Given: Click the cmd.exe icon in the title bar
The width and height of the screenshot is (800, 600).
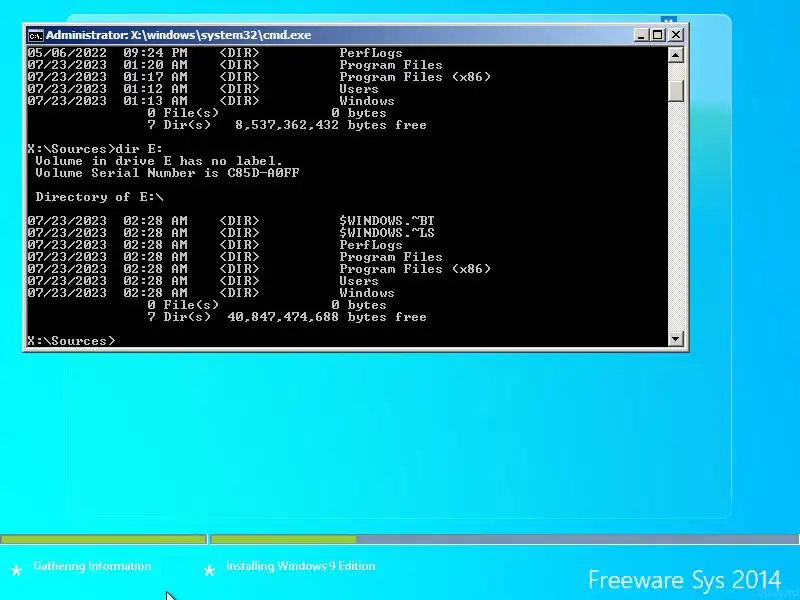Looking at the screenshot, I should pos(35,35).
